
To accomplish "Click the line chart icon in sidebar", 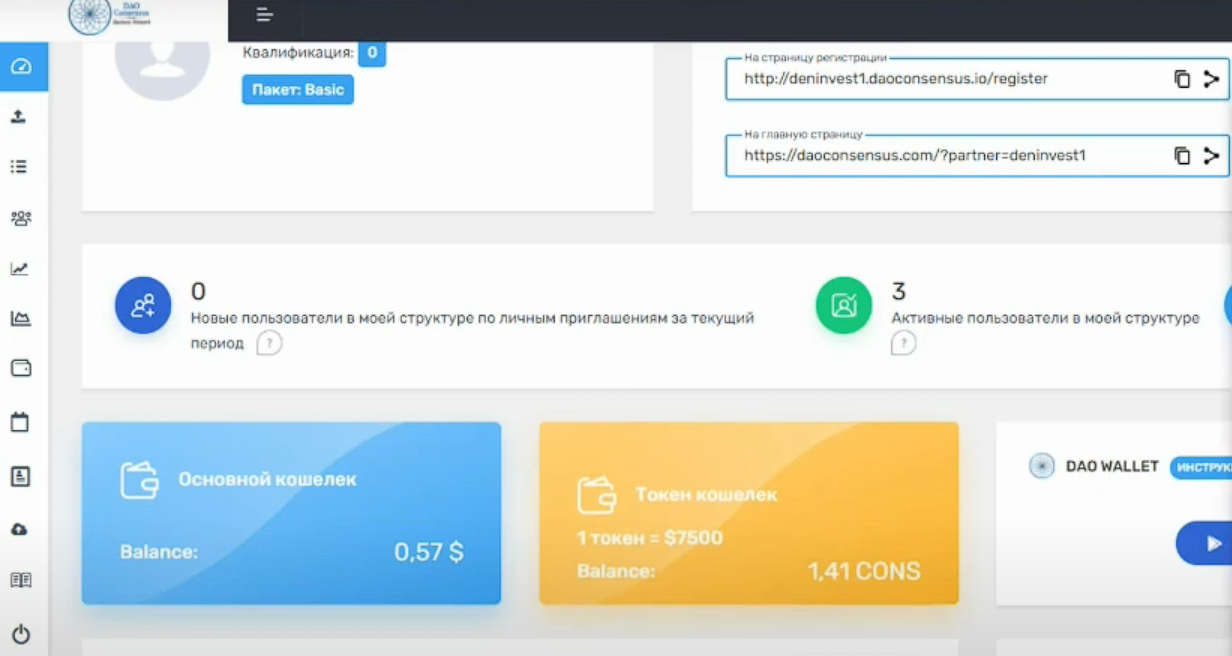I will pos(20,269).
